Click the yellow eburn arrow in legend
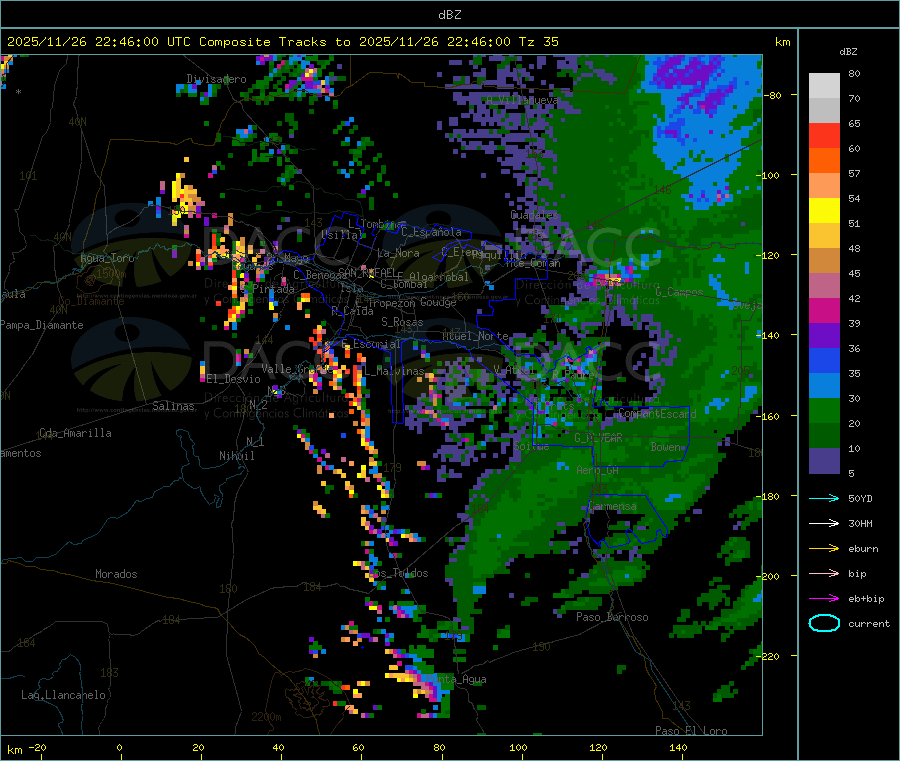 pyautogui.click(x=824, y=549)
